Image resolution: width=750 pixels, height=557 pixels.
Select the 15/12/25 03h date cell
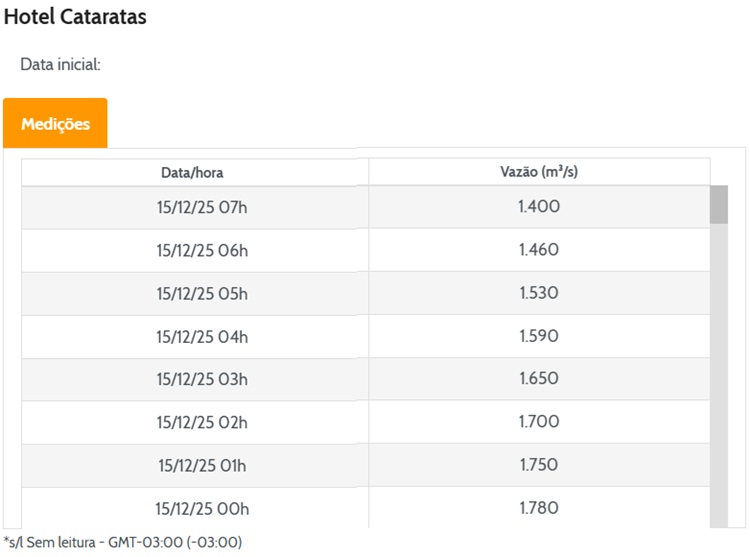[x=202, y=379]
